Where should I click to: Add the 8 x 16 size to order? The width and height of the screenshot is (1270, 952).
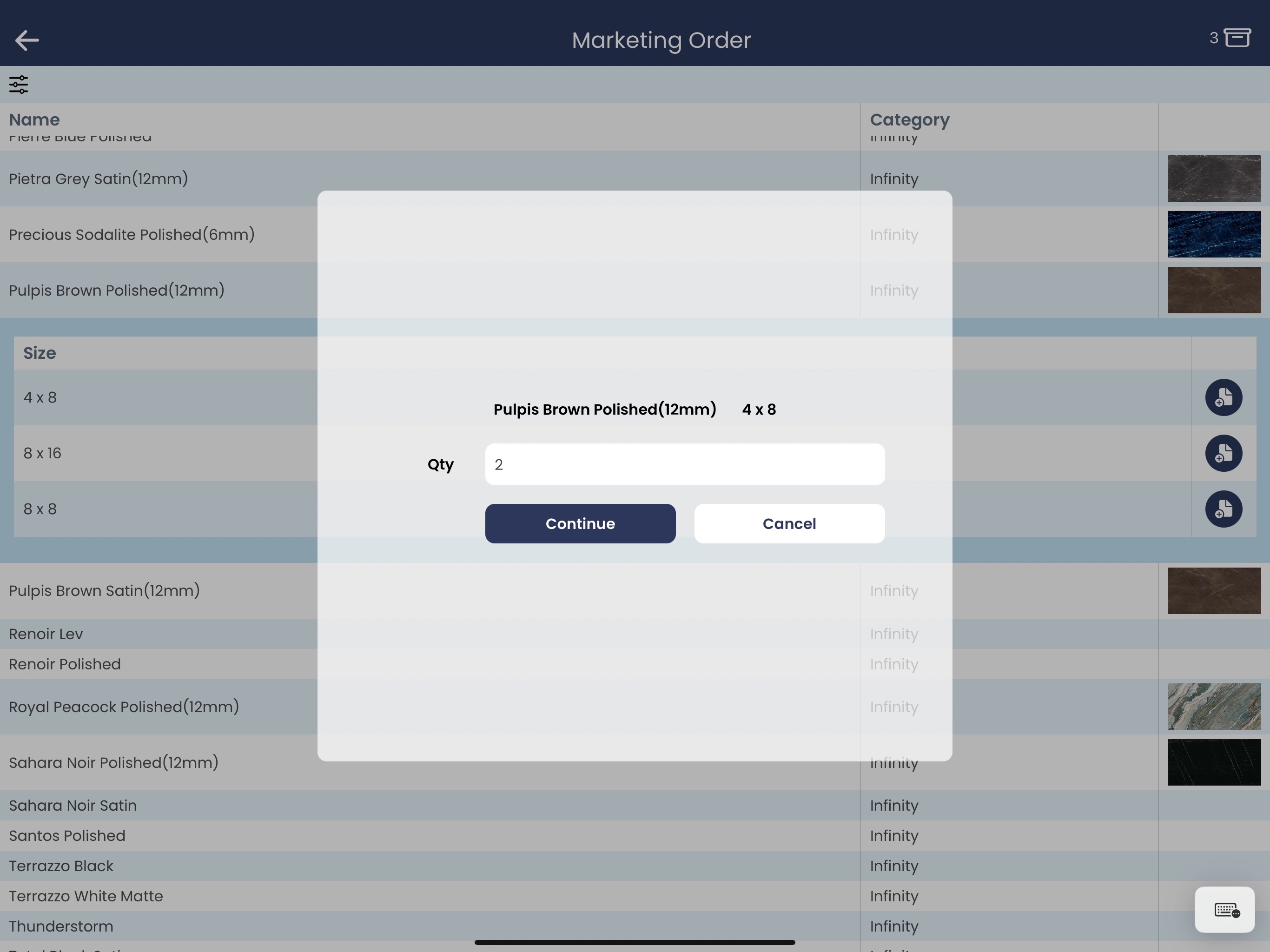1223,453
